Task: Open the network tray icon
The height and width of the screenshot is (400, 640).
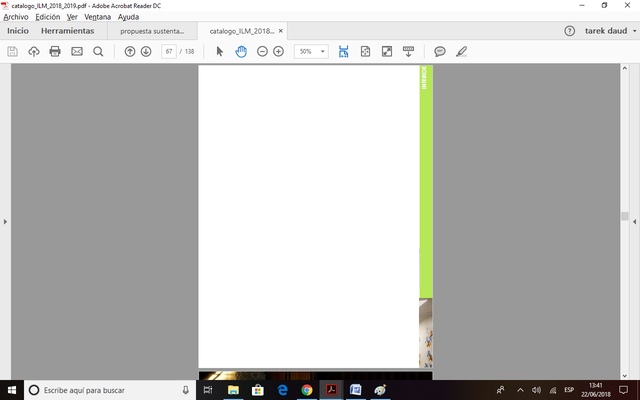Action: tap(553, 390)
